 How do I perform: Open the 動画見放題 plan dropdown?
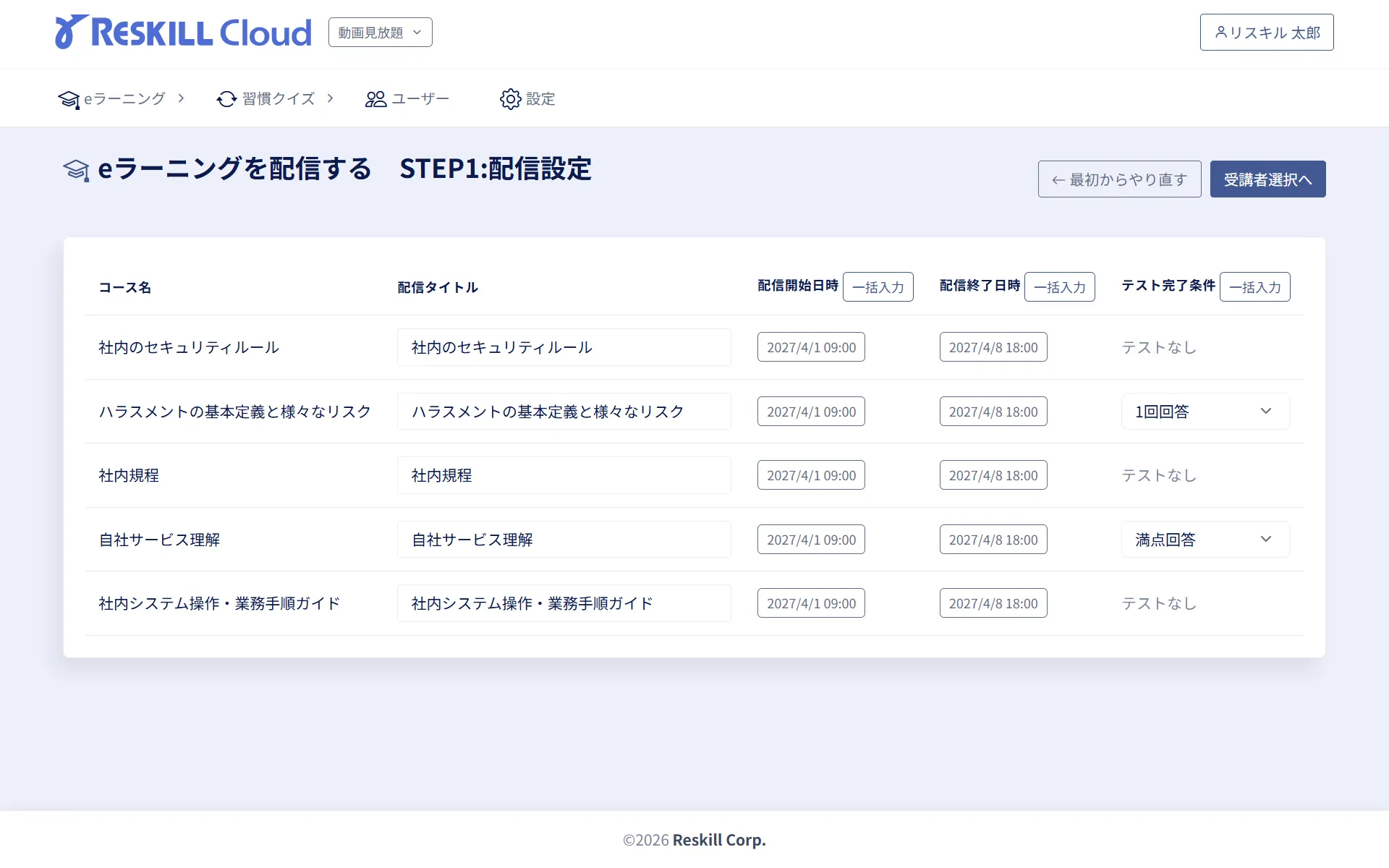pos(381,33)
